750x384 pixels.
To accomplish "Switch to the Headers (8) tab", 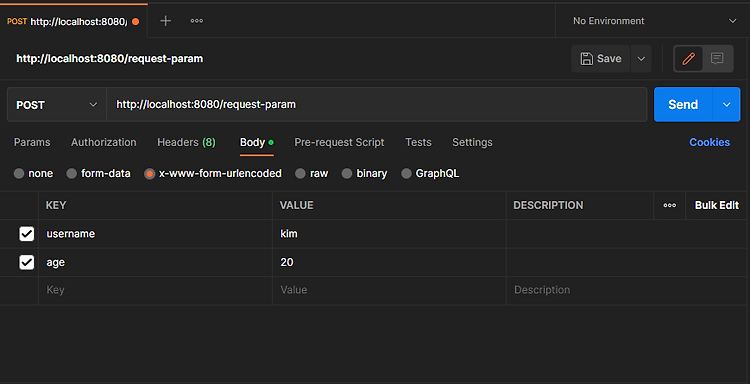I will [x=187, y=143].
